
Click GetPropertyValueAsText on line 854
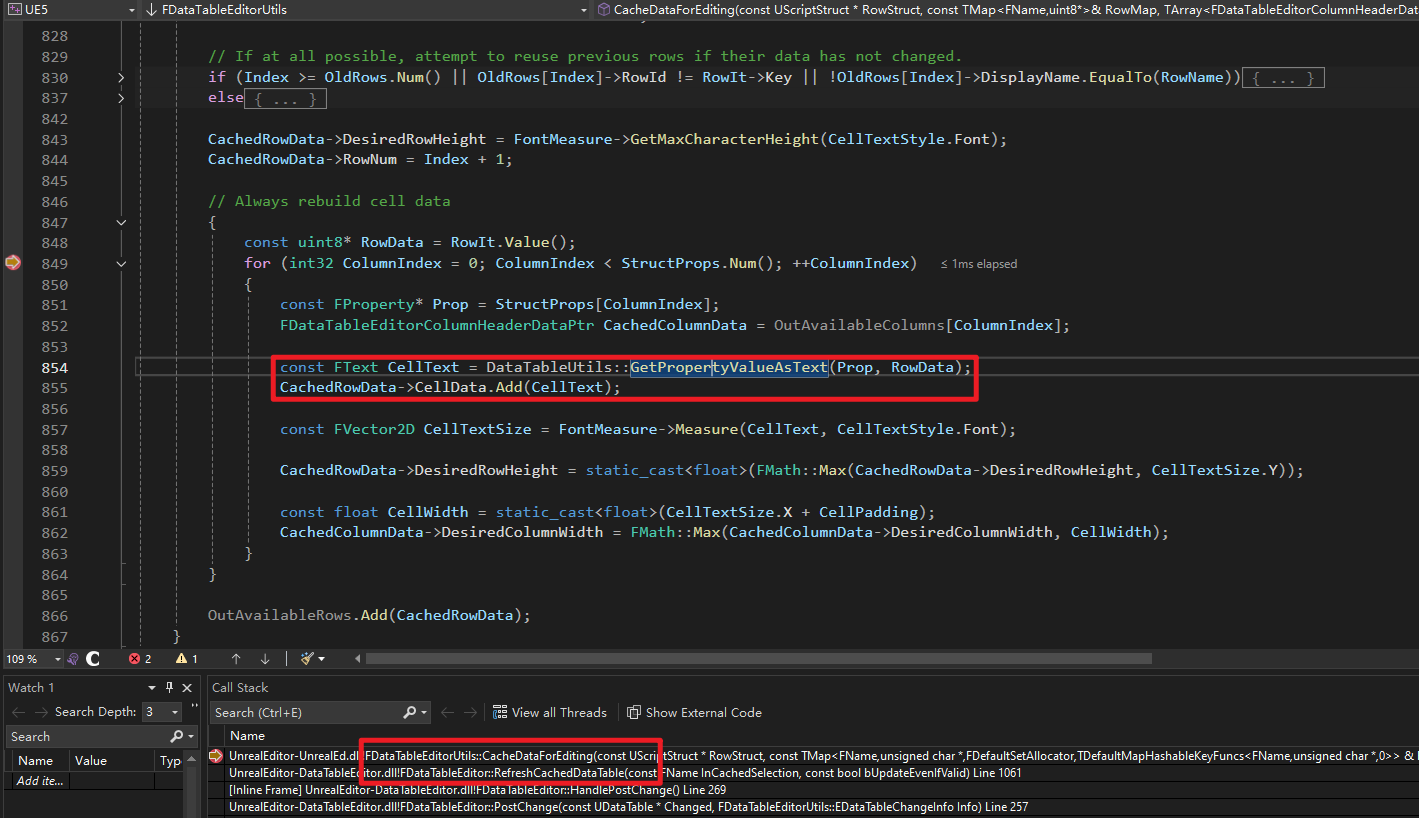click(x=729, y=367)
